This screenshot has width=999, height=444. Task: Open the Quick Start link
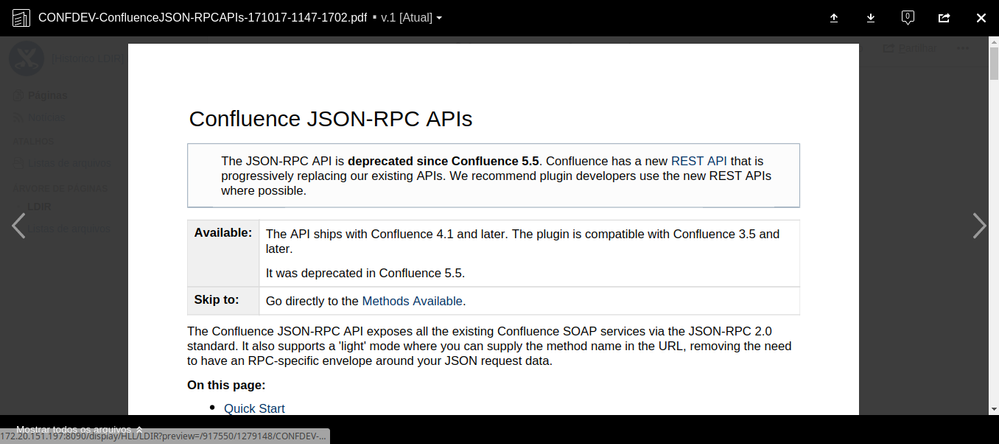click(254, 409)
